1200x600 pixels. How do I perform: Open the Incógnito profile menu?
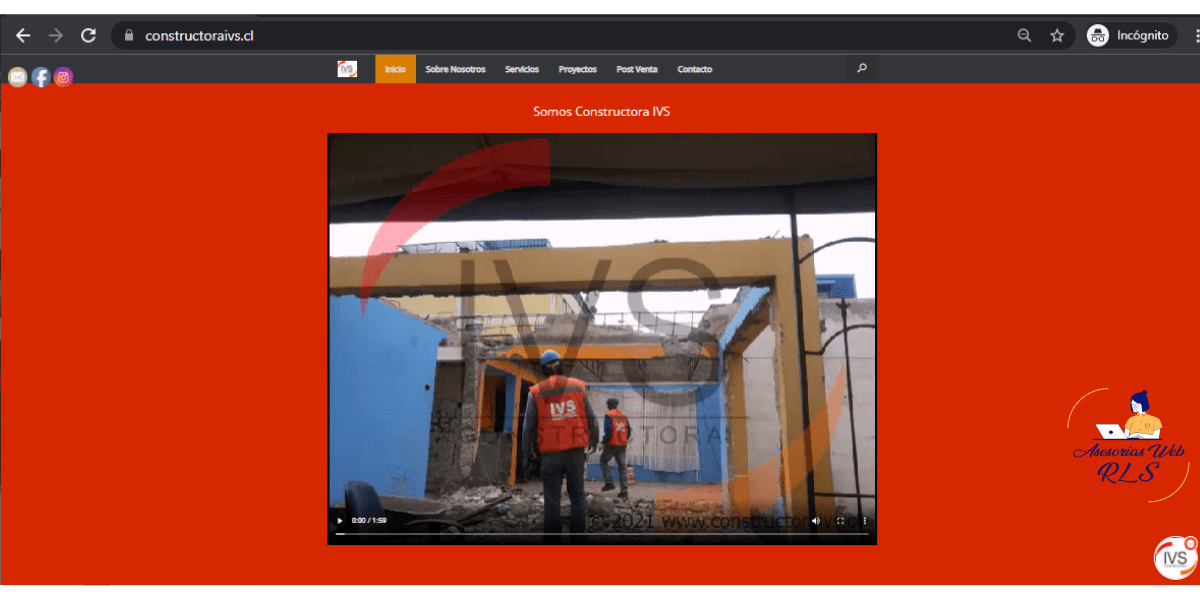point(1128,35)
